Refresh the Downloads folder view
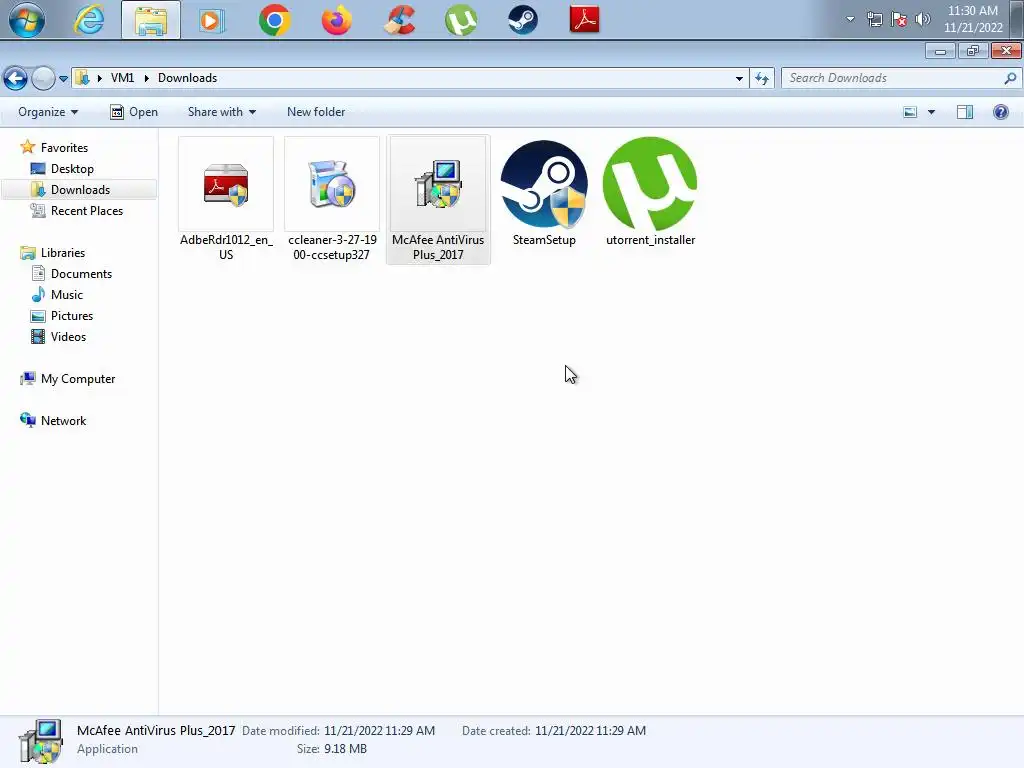1024x768 pixels. pyautogui.click(x=761, y=78)
